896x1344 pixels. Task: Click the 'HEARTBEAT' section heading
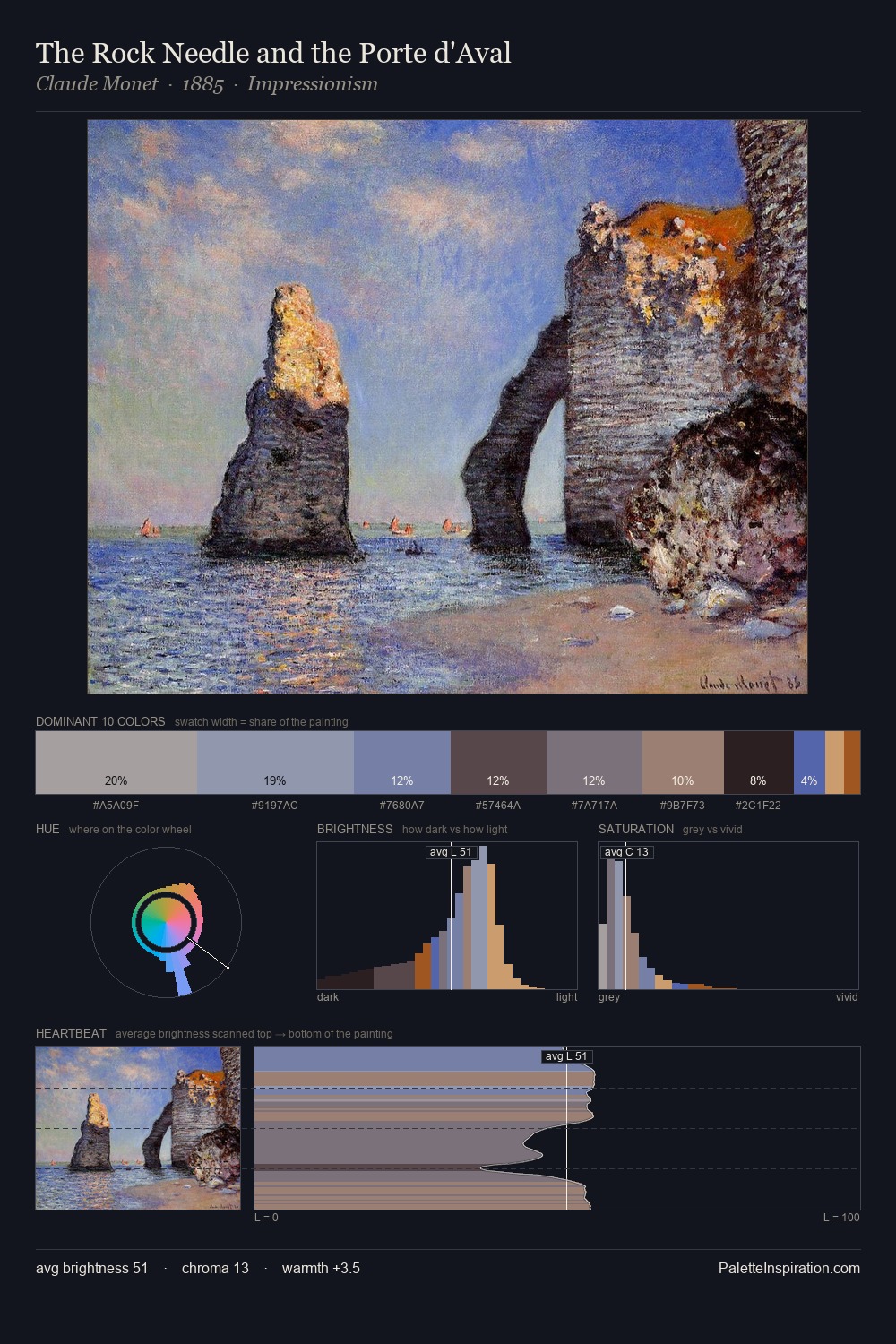71,1033
